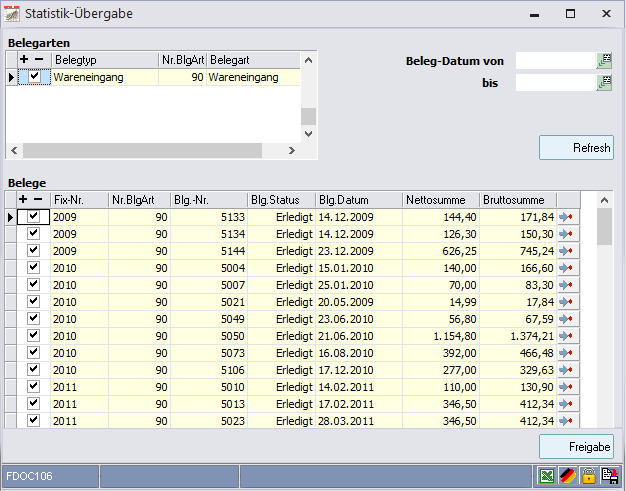
Task: Sort by Nettosumme column header
Action: (441, 200)
